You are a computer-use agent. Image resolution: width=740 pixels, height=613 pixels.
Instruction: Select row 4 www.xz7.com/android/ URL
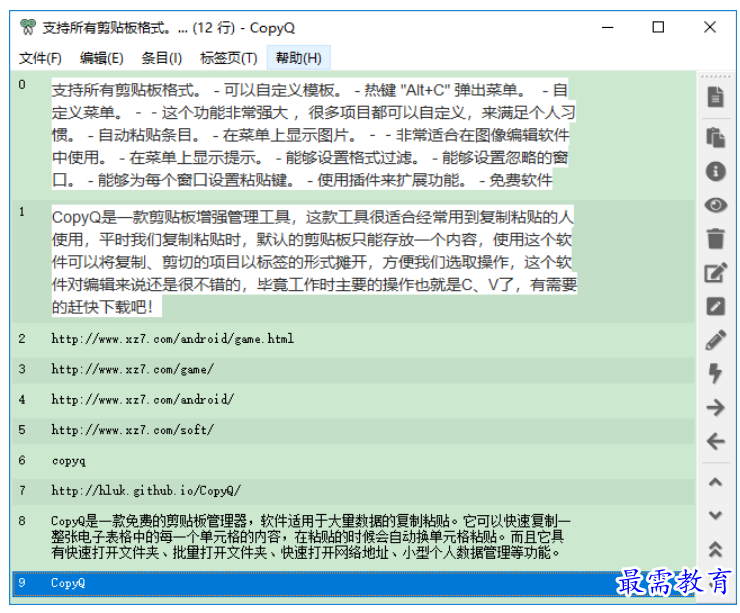coord(353,400)
